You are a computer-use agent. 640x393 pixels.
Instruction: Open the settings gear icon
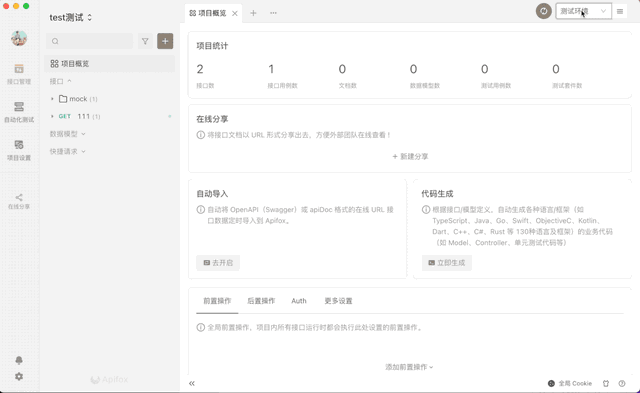(19, 376)
